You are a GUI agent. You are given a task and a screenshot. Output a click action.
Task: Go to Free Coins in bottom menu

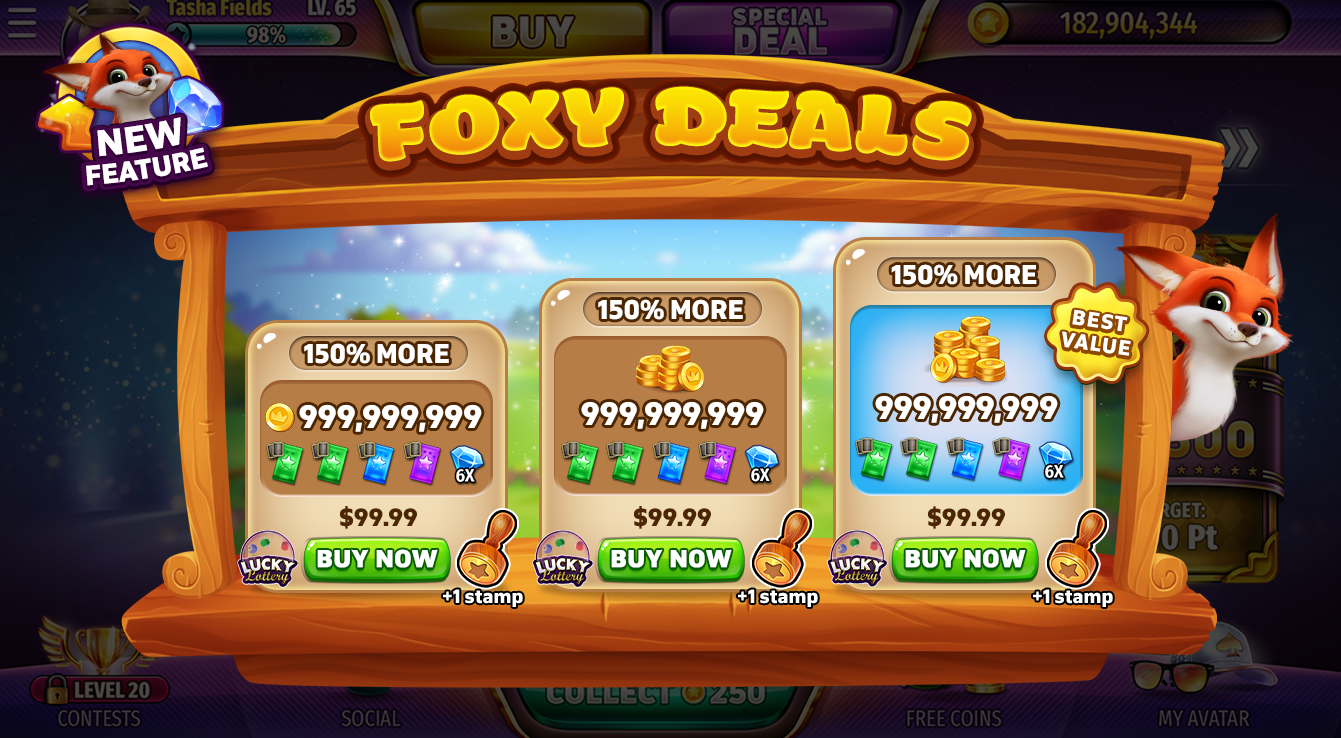pos(953,718)
